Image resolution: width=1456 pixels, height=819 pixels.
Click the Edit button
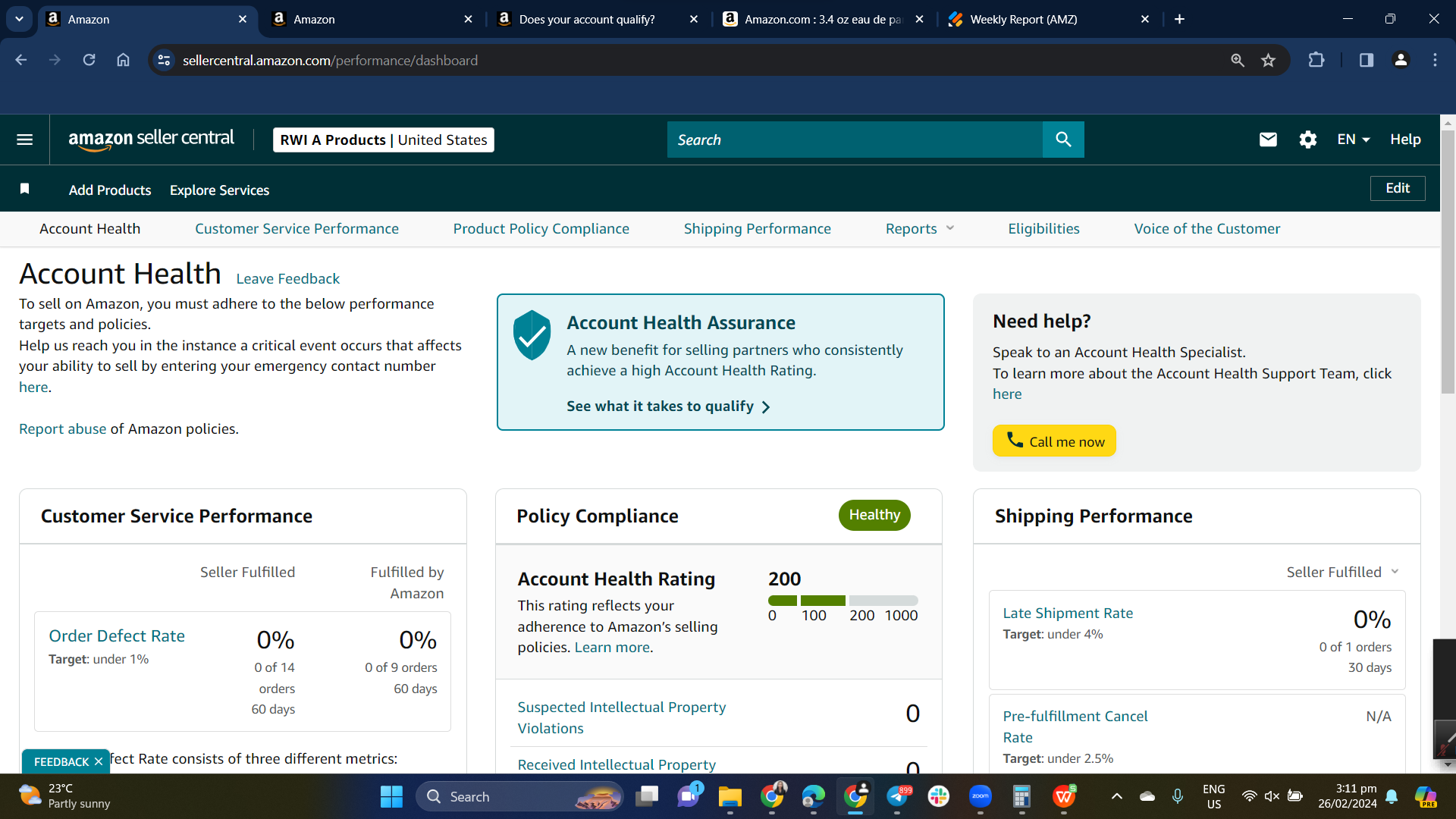point(1398,188)
